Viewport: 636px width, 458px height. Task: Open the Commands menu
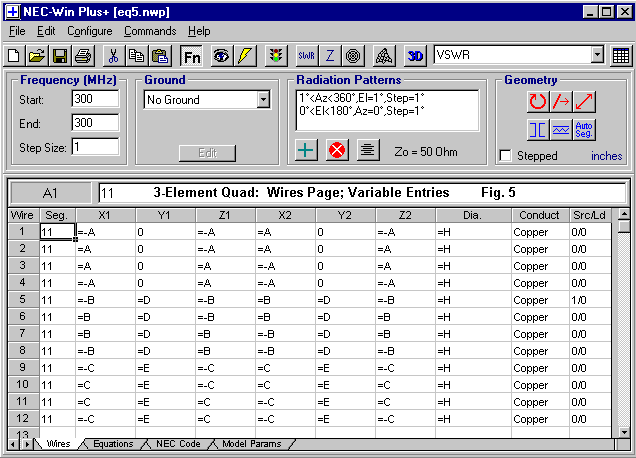(x=150, y=31)
